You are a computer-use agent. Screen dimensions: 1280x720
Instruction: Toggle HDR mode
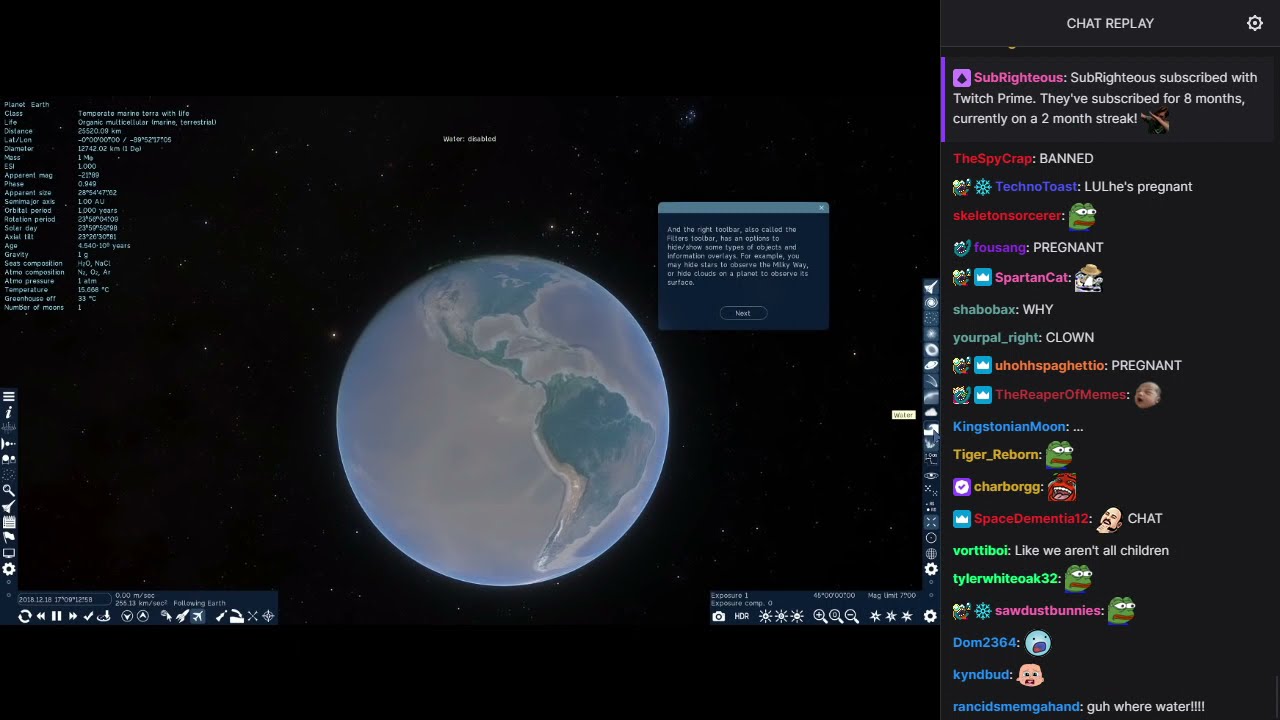pos(742,616)
